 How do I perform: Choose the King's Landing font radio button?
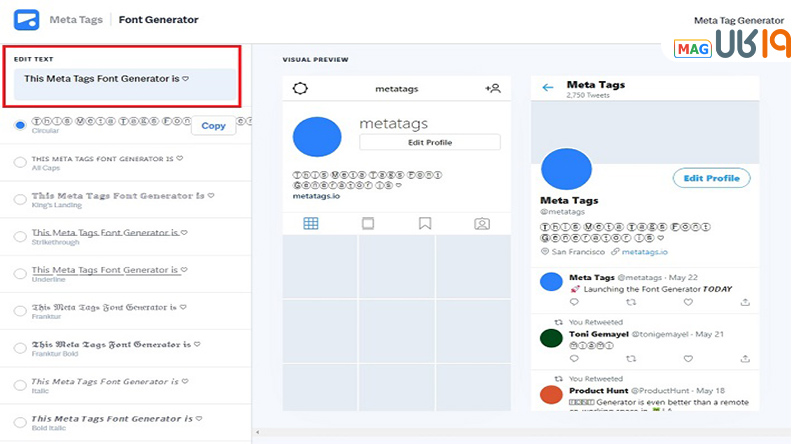click(x=20, y=200)
